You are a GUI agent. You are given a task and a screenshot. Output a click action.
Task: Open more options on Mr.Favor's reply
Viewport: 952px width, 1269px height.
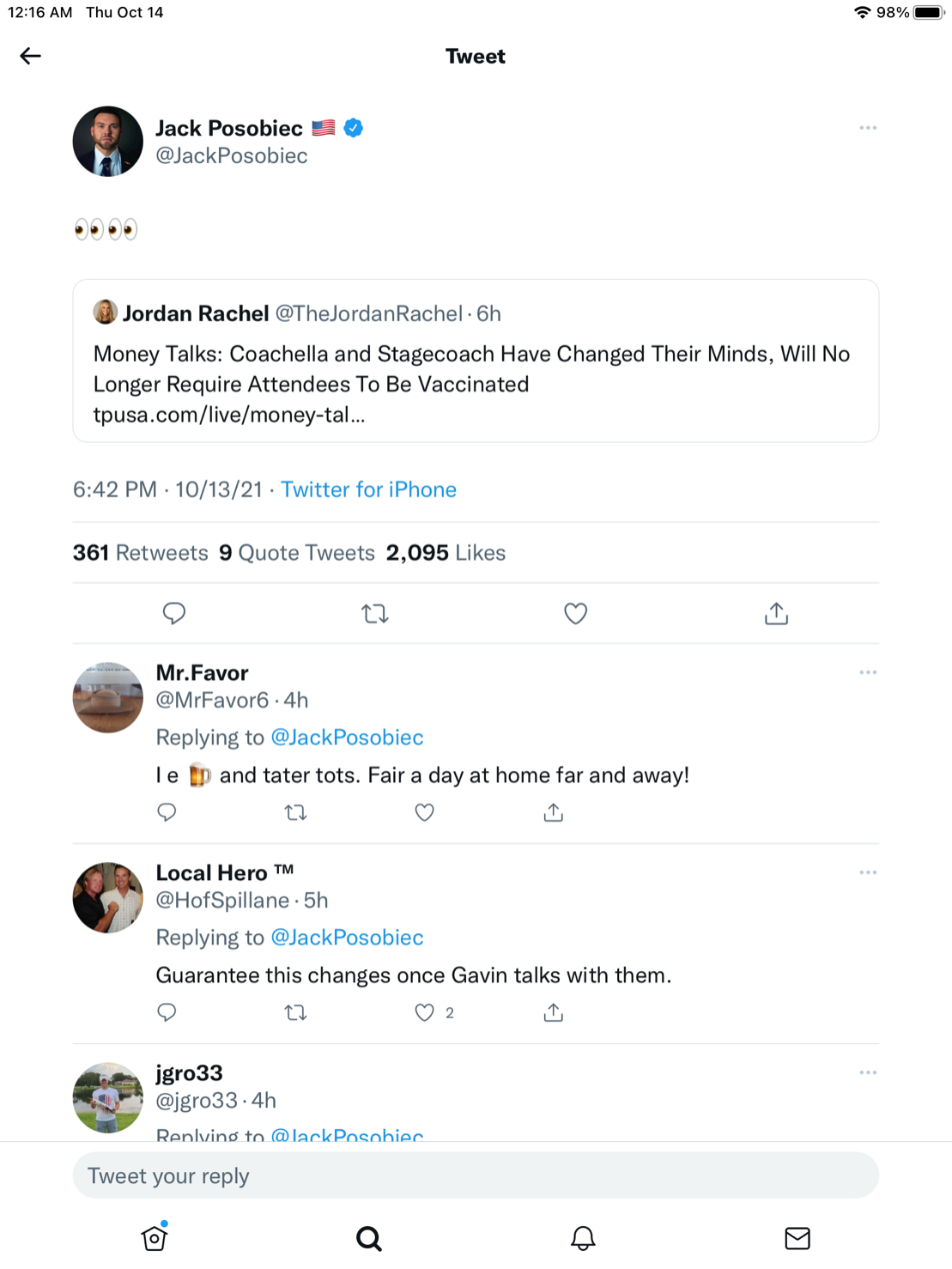[868, 672]
